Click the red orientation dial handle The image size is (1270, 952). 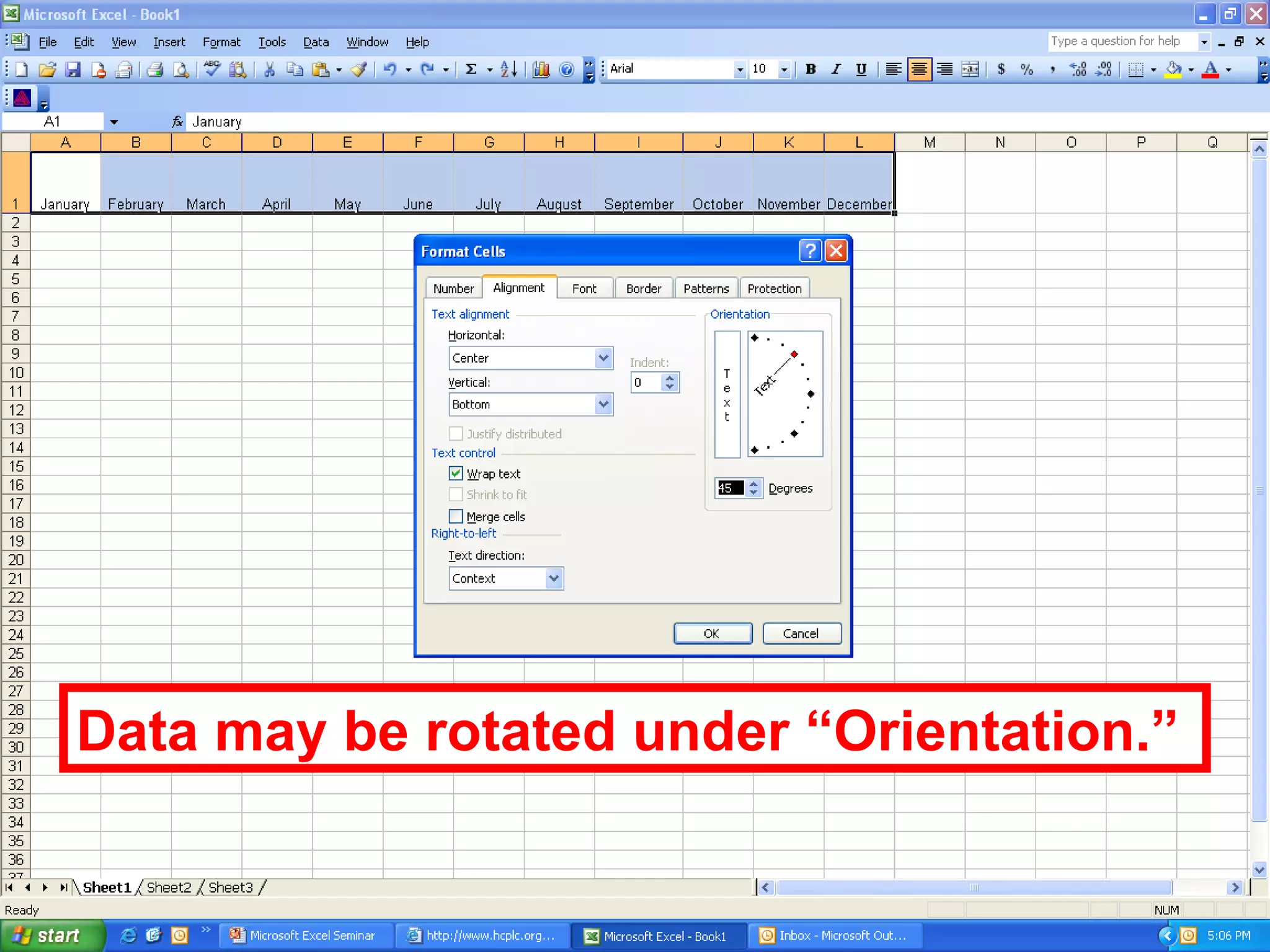pos(794,354)
